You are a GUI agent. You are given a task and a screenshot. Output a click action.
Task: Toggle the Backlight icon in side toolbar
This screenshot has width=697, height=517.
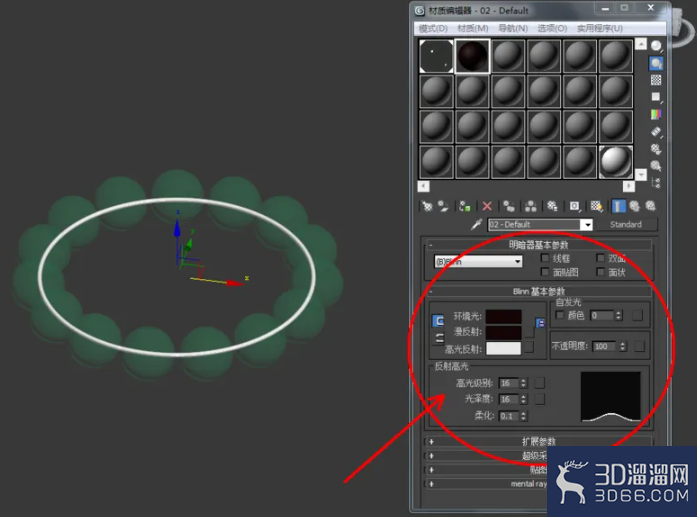point(656,63)
